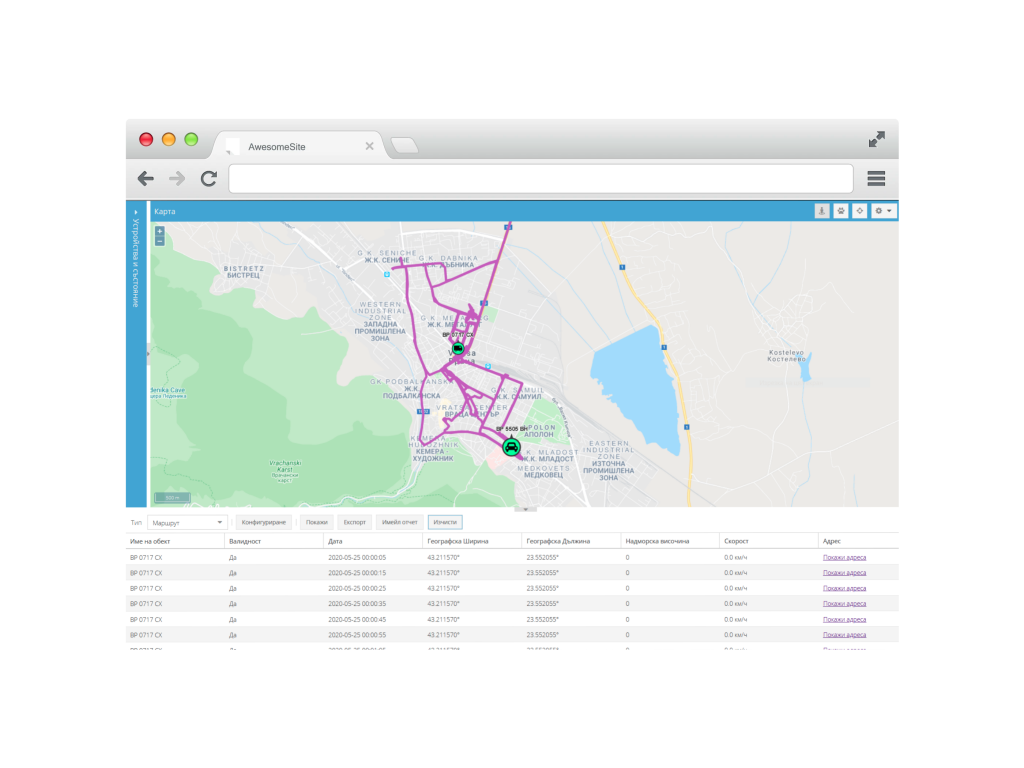Click the Експорт button

tap(355, 522)
